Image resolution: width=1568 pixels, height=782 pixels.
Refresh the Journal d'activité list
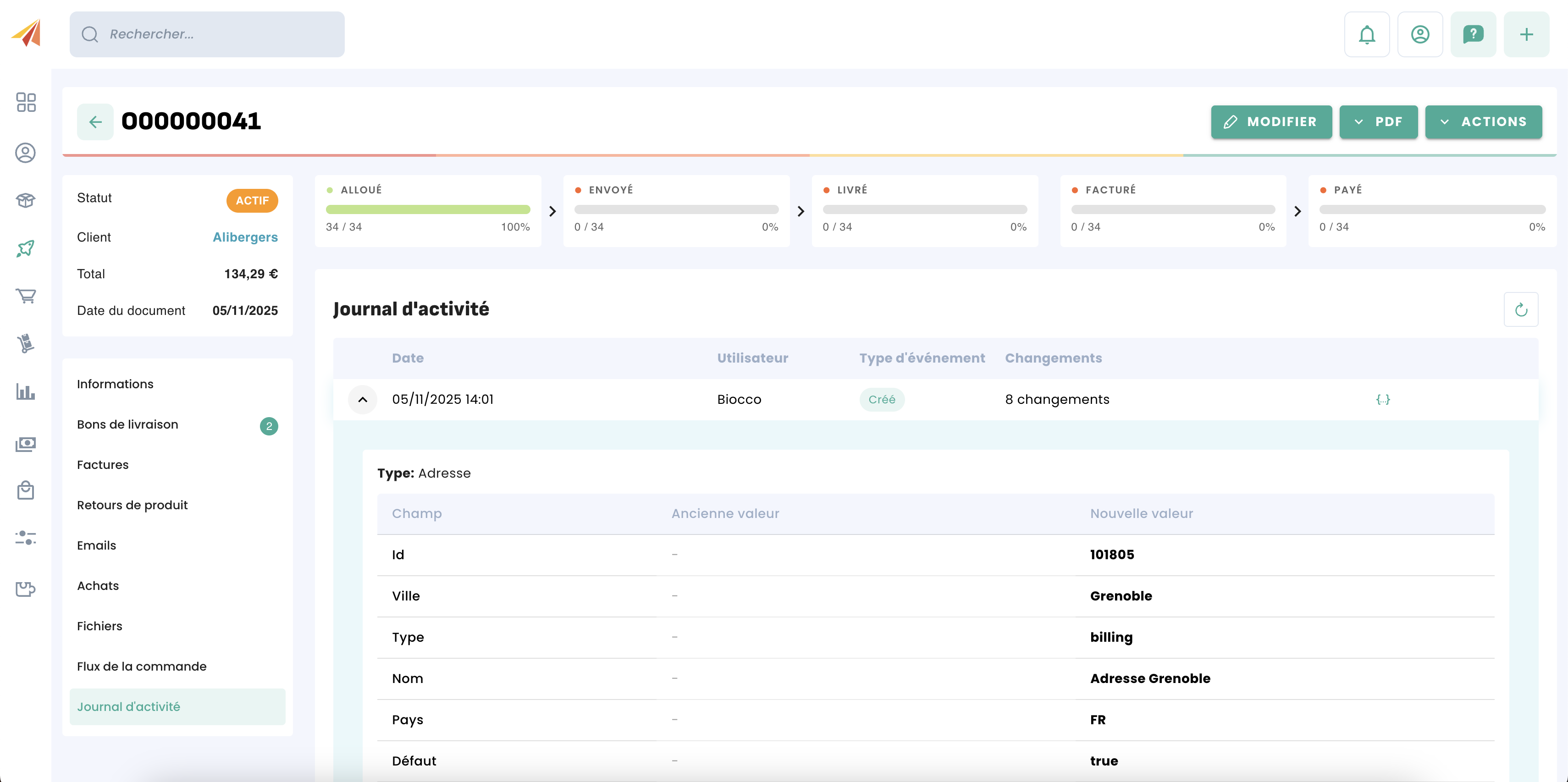pos(1520,310)
